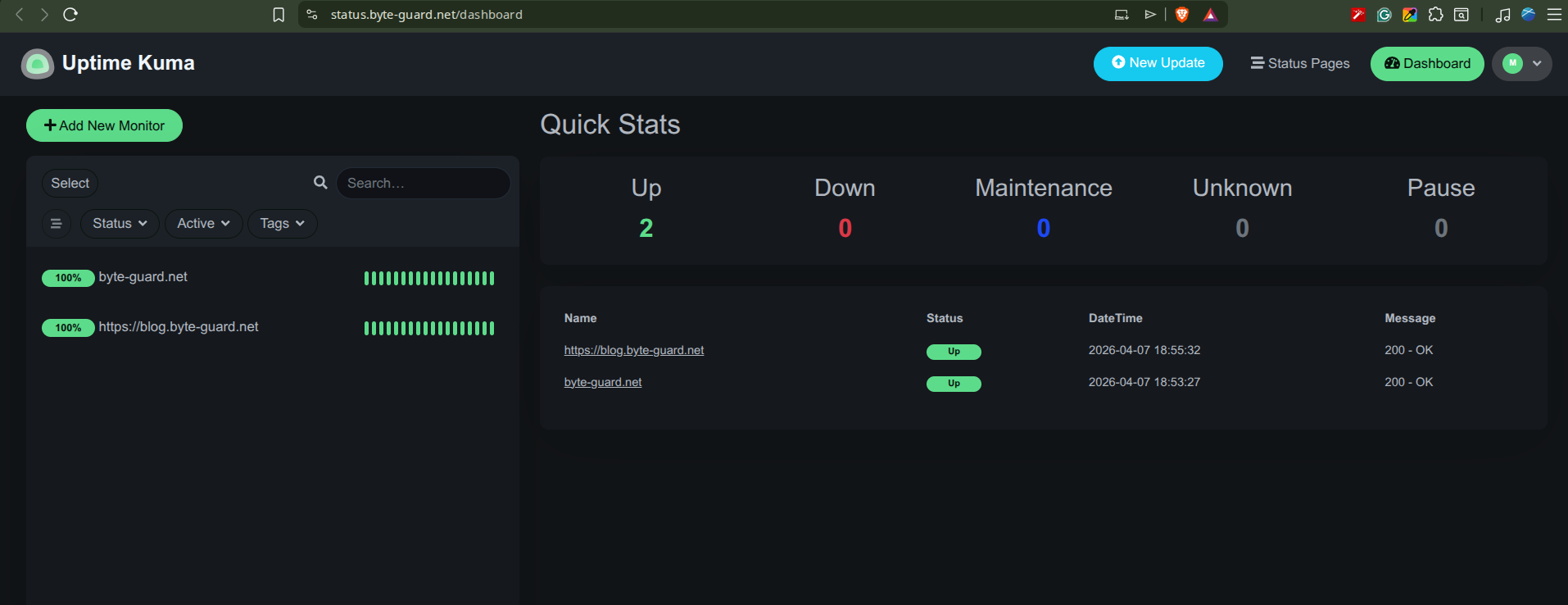The height and width of the screenshot is (605, 1568).
Task: Click the screen cast icon in address bar
Action: pyautogui.click(x=1122, y=15)
